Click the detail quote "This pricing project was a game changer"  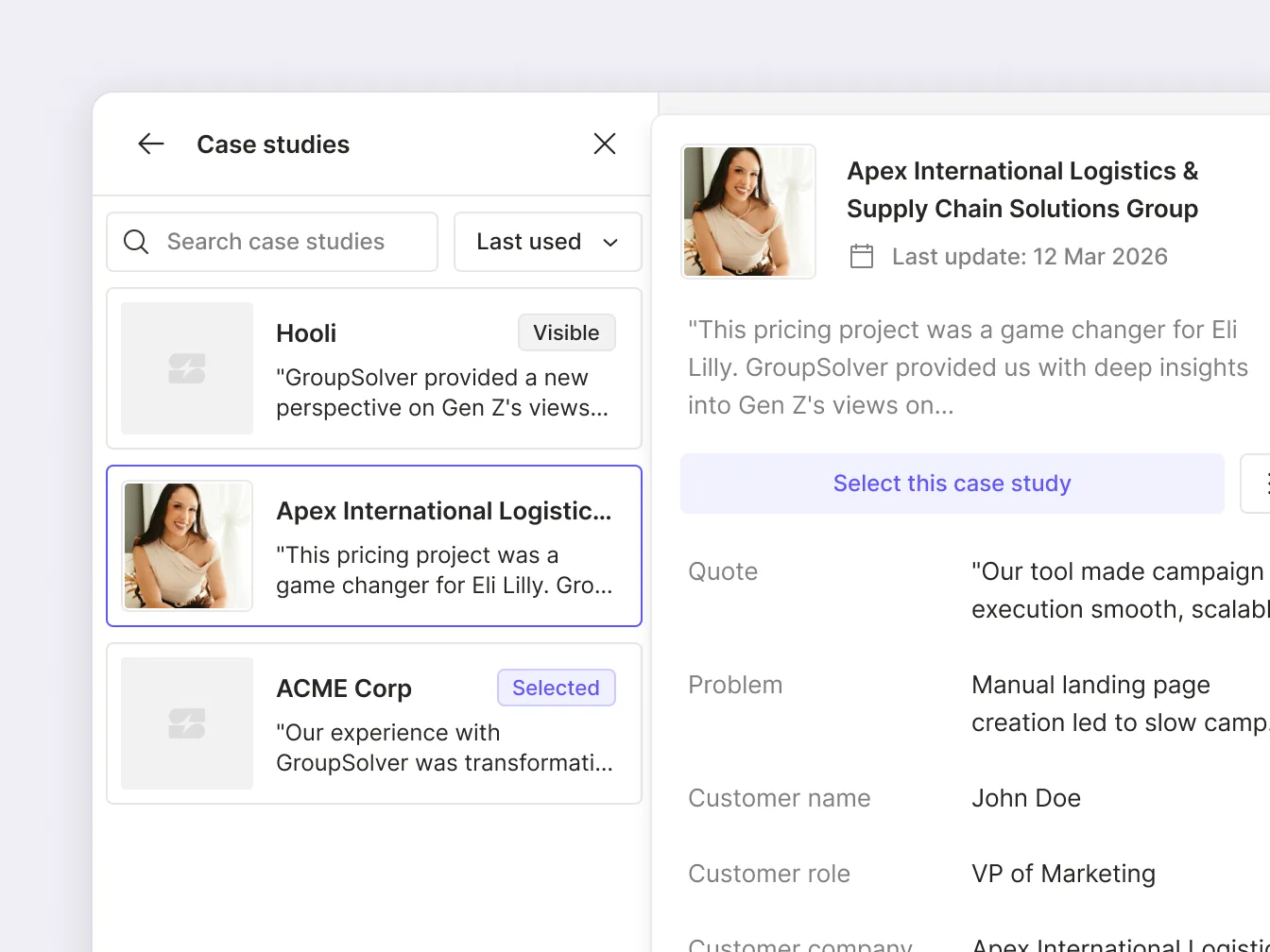[x=968, y=367]
